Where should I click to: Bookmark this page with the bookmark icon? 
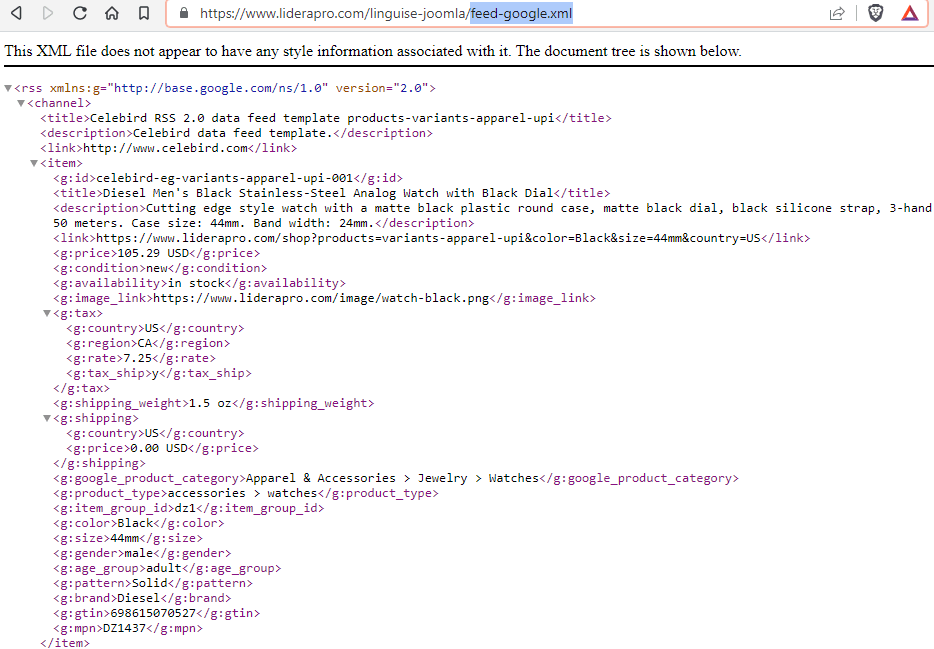144,13
